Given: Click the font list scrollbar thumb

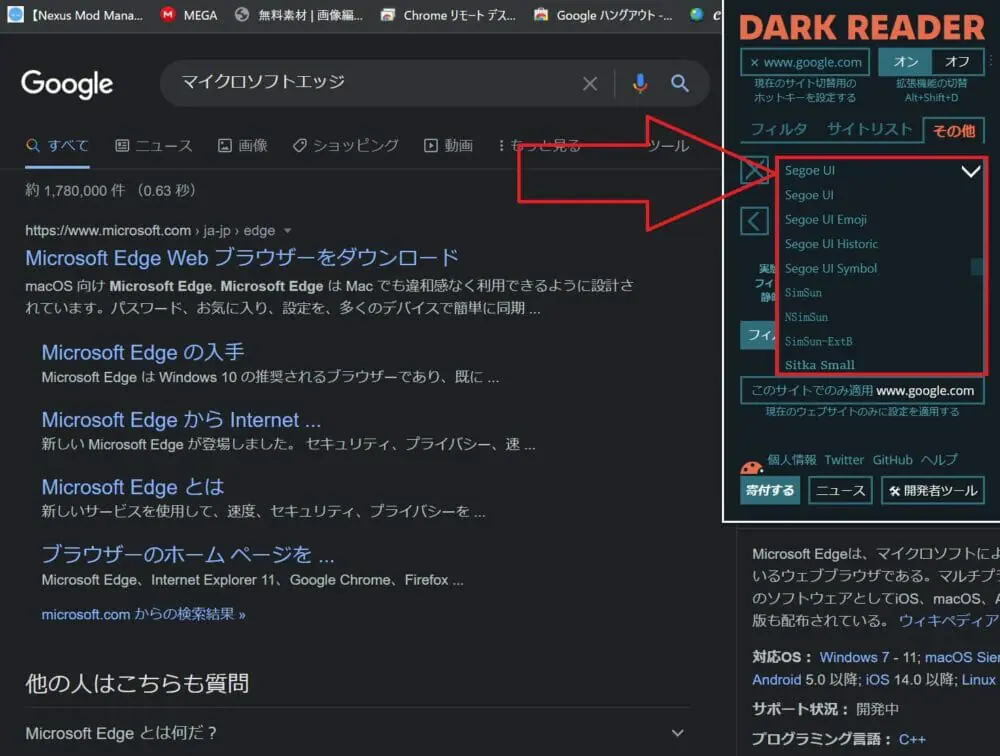Looking at the screenshot, I should pos(977,267).
